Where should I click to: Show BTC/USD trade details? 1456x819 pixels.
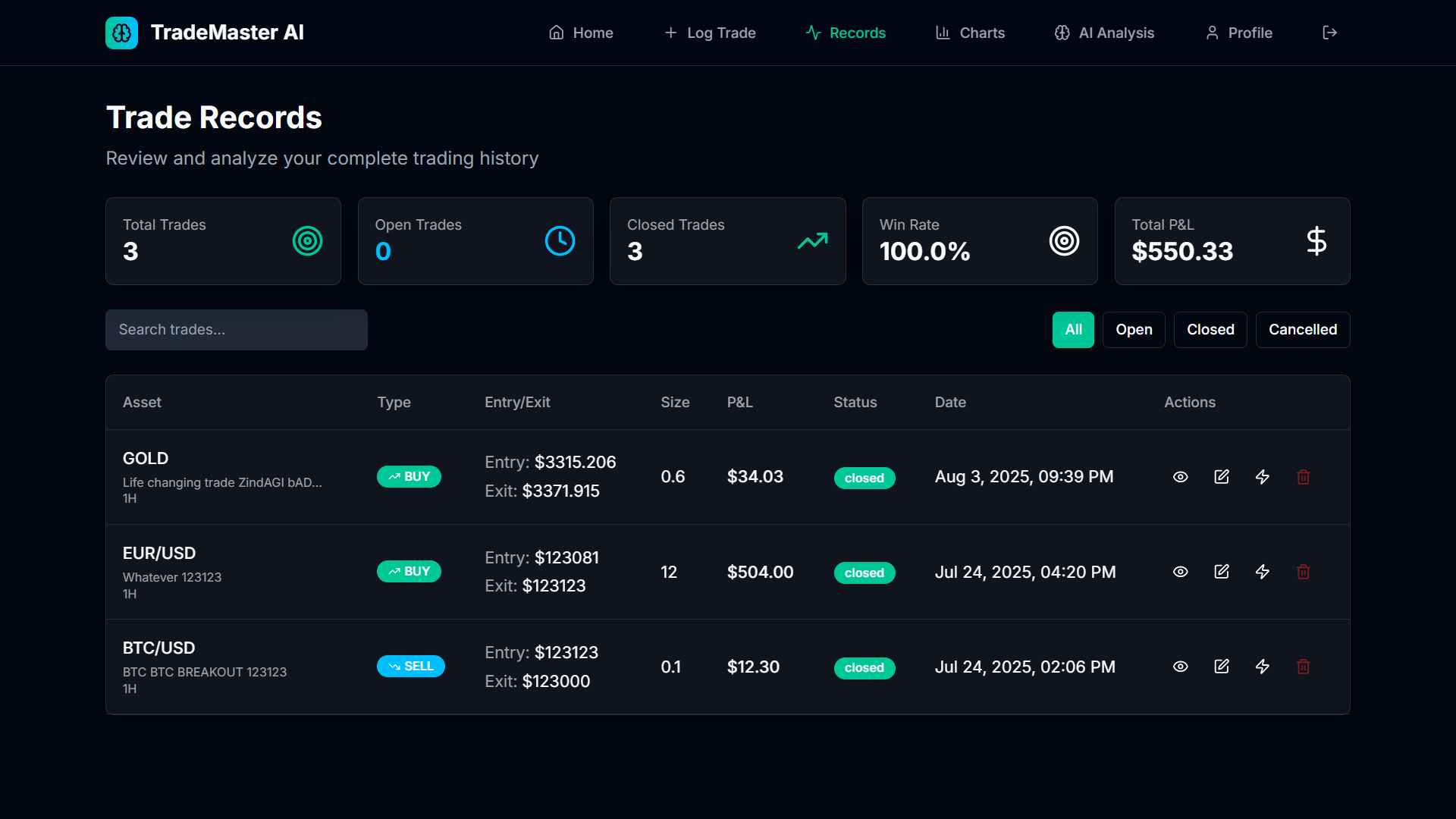tap(1180, 667)
